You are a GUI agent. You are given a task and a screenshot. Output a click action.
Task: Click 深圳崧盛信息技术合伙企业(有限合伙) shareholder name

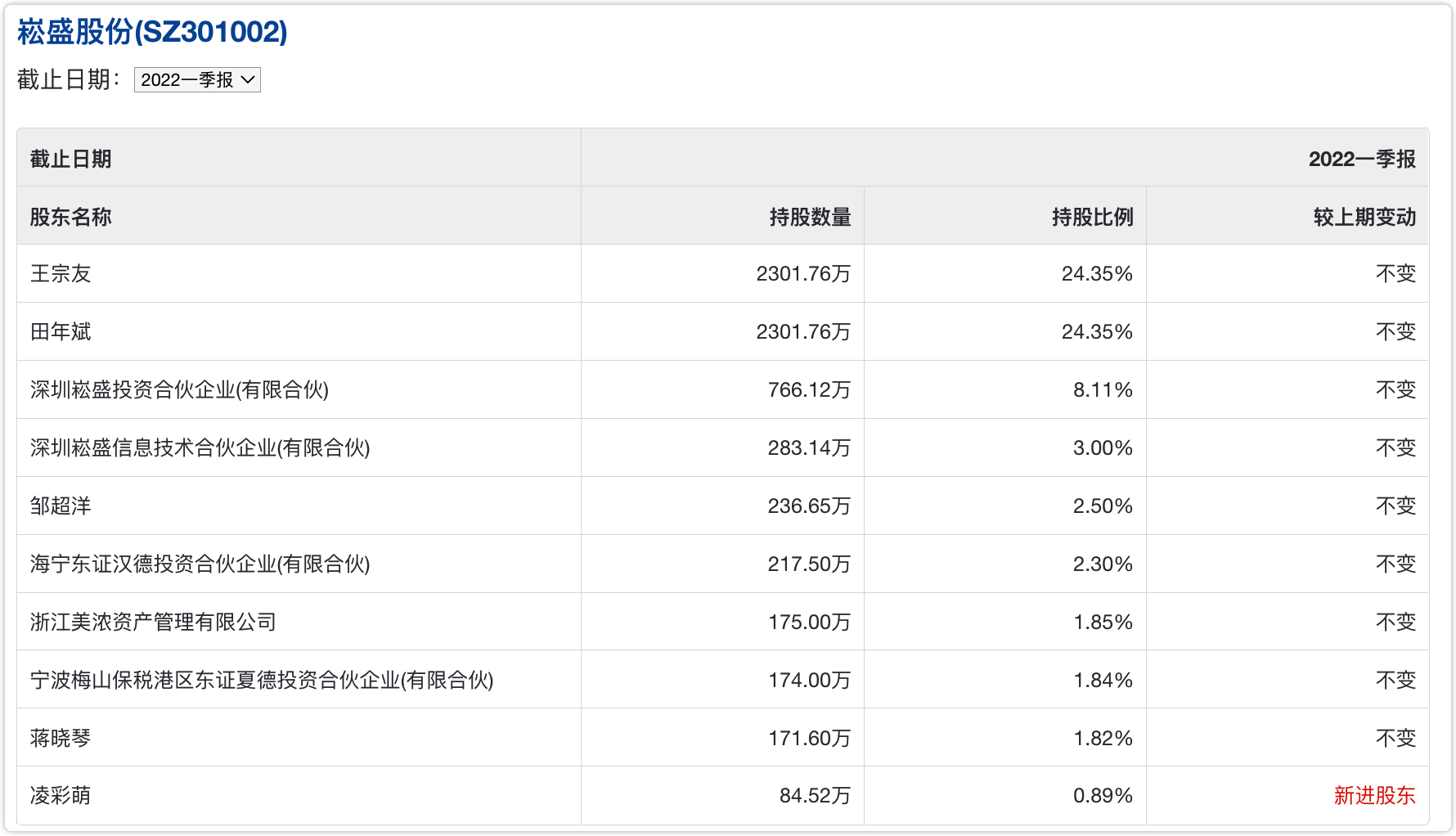(200, 448)
